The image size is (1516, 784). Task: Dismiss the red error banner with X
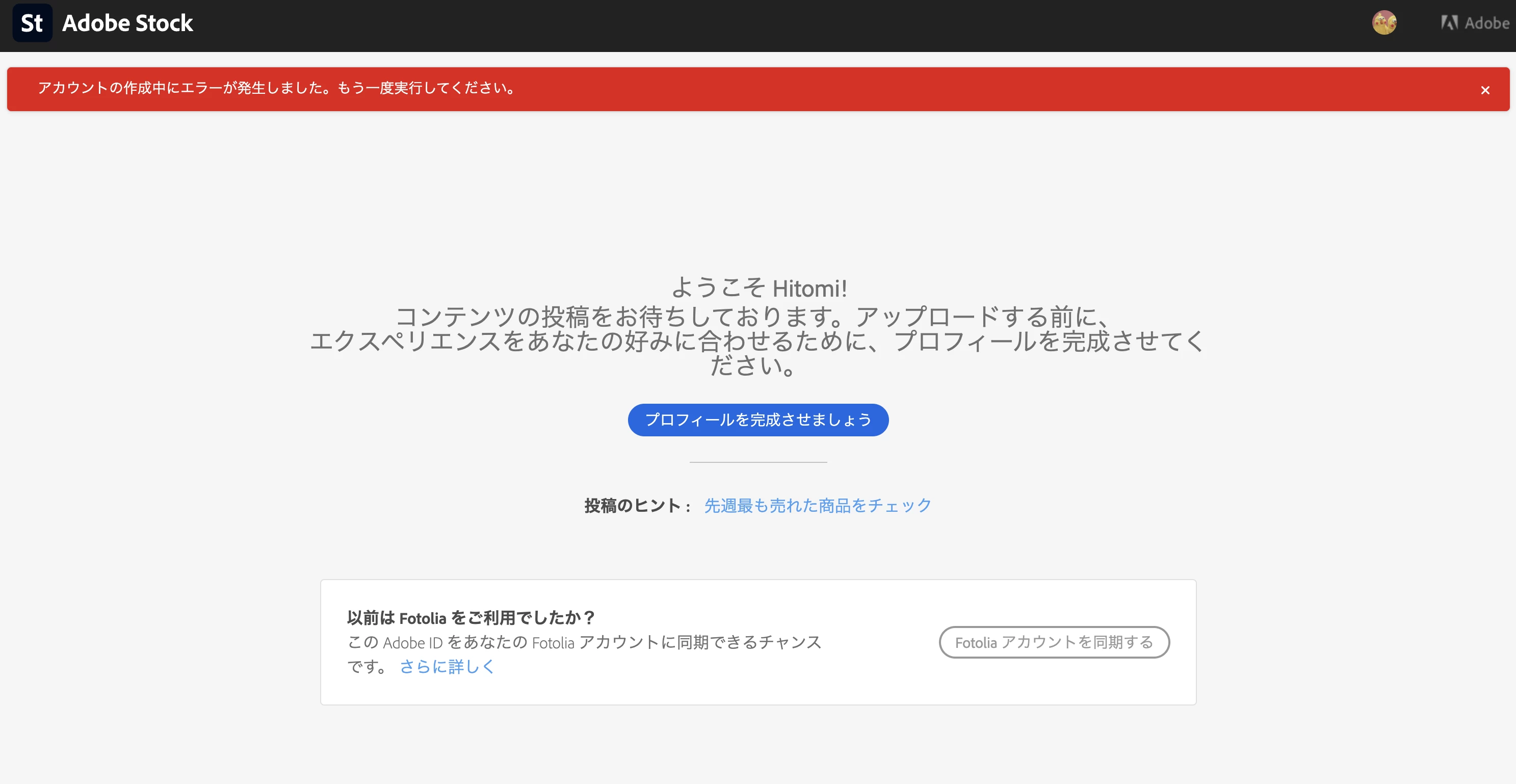point(1485,90)
